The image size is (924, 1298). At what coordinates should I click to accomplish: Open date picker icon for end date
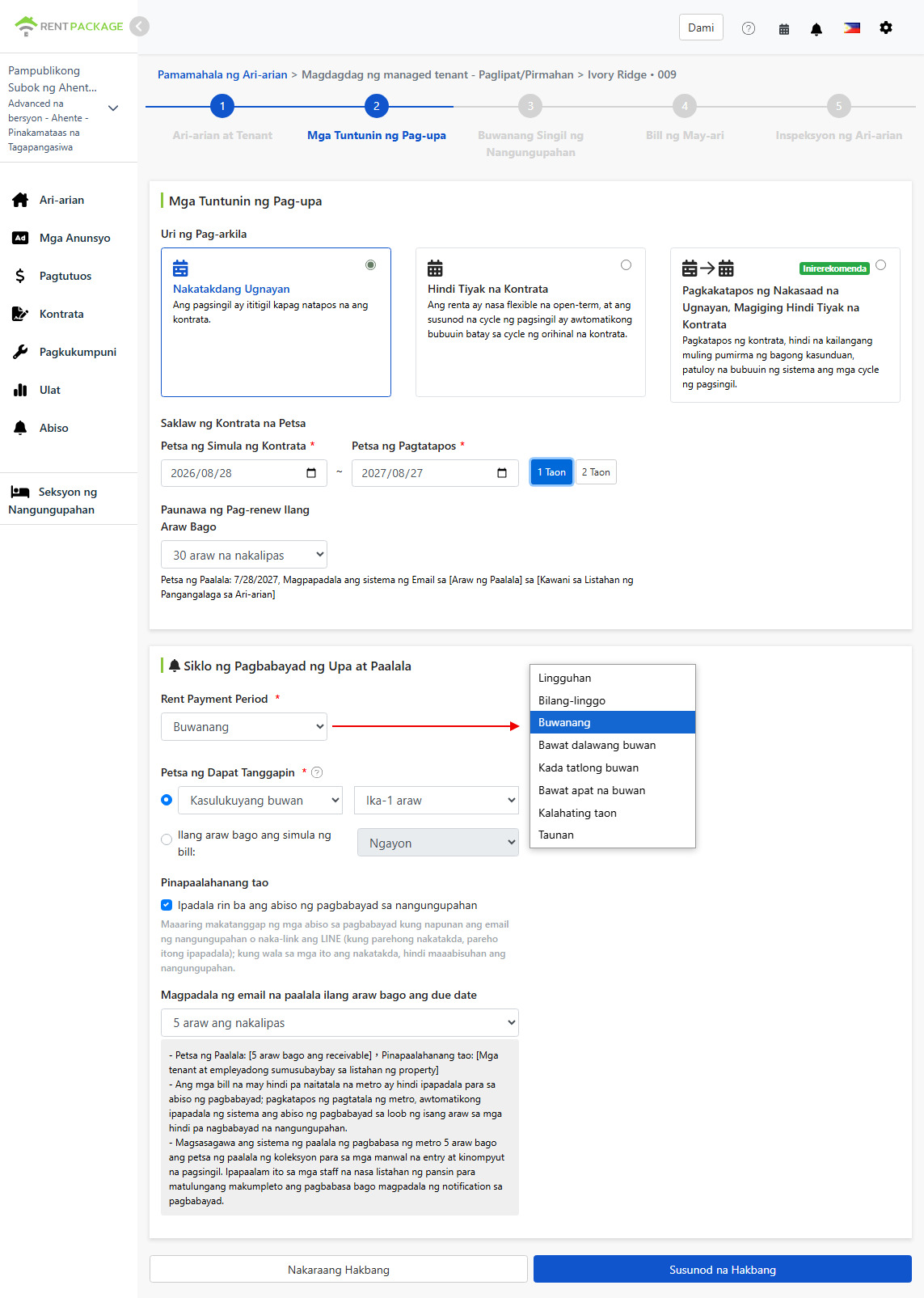pos(502,473)
